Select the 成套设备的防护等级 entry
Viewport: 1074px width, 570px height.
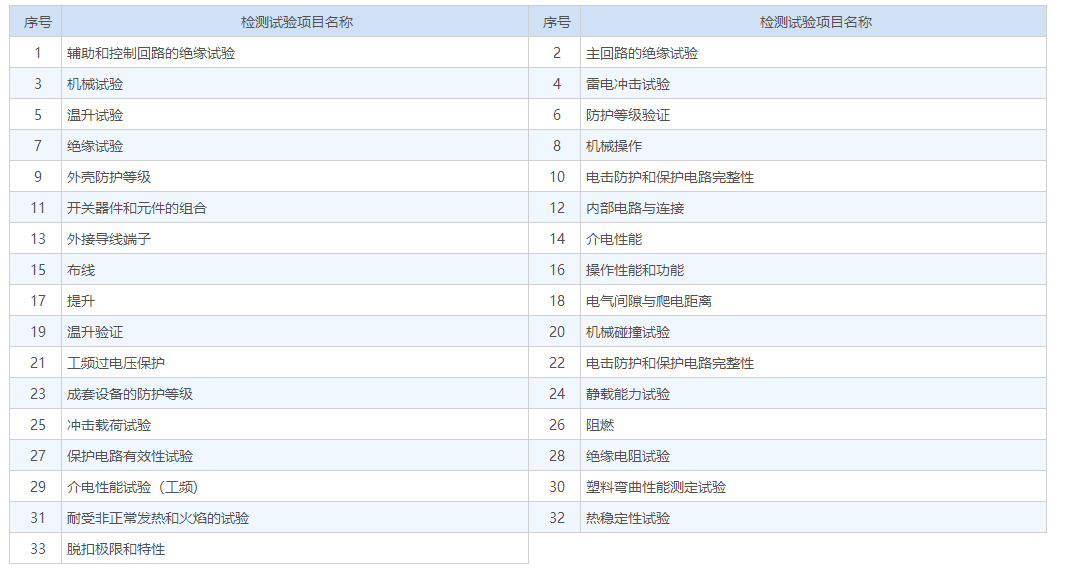pos(130,394)
